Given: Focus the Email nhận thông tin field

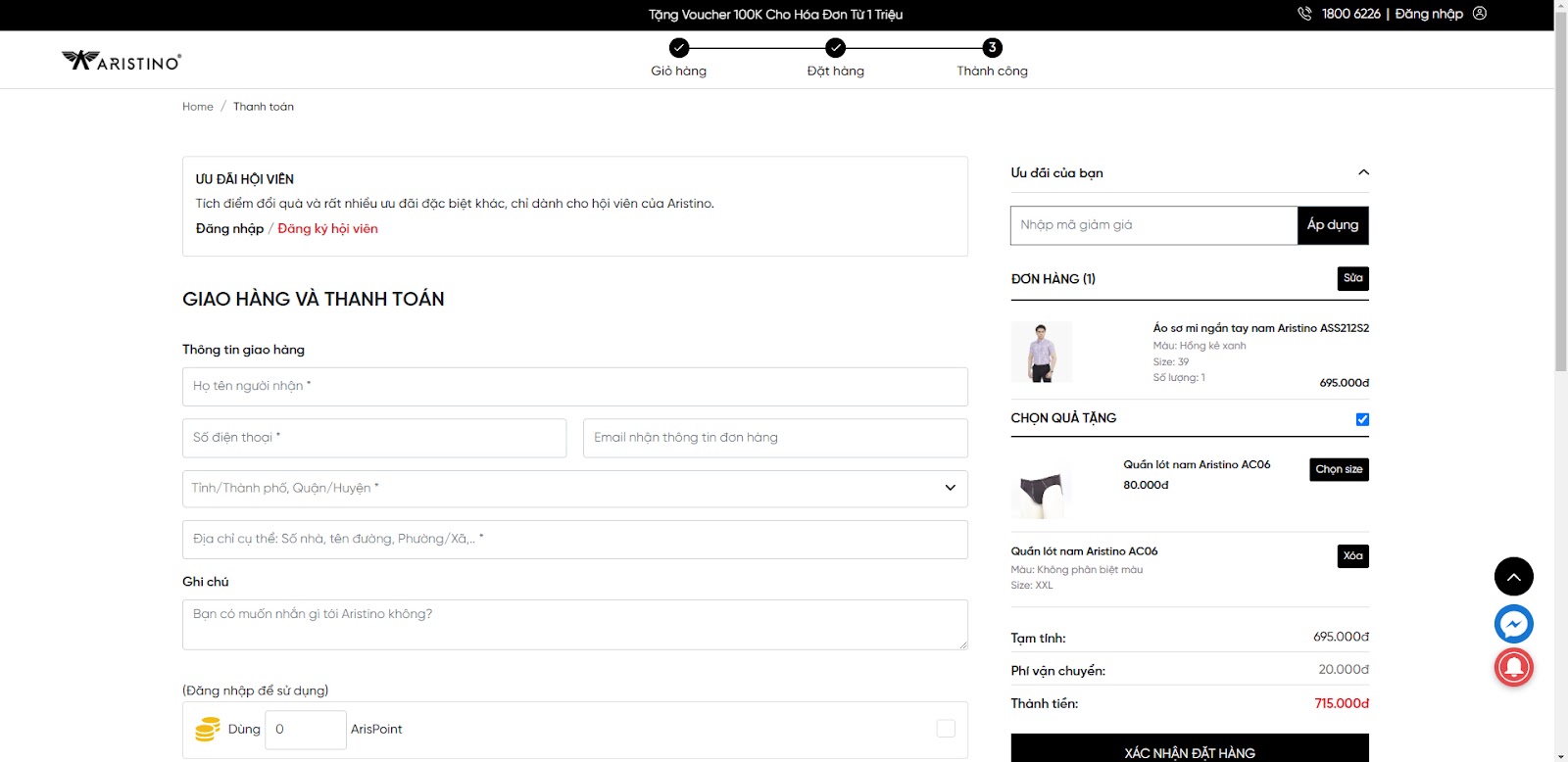Looking at the screenshot, I should (x=775, y=438).
